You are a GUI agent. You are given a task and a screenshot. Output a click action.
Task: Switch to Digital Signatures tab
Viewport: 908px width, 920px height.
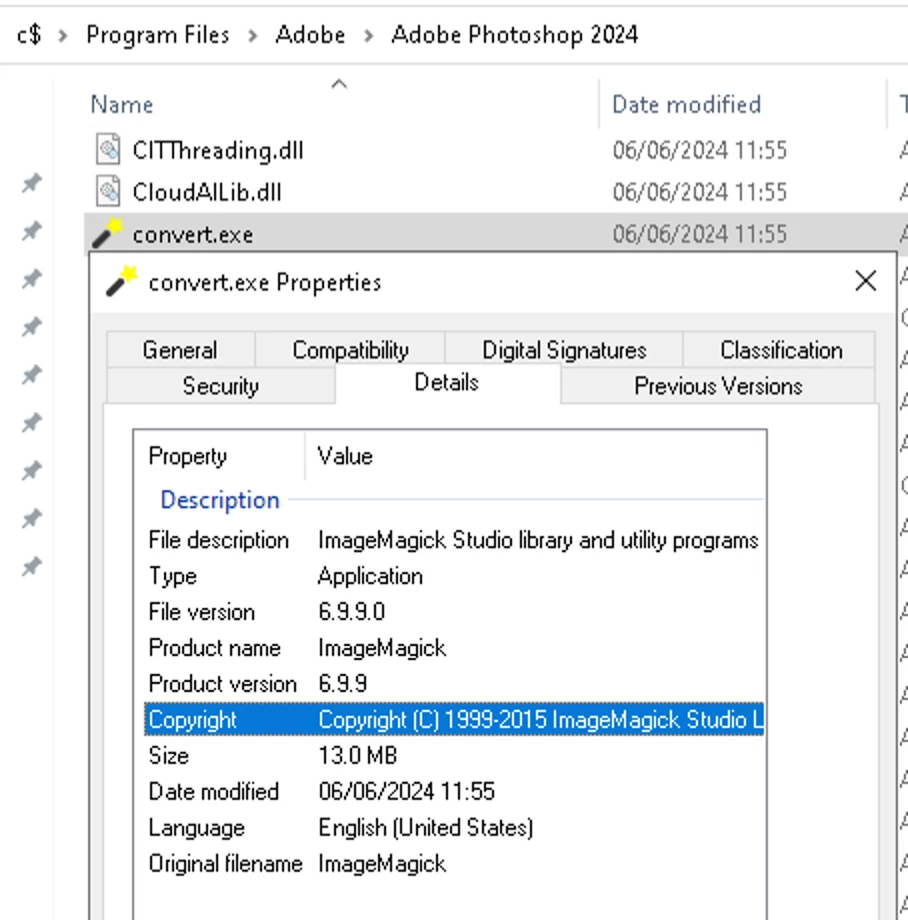coord(564,350)
